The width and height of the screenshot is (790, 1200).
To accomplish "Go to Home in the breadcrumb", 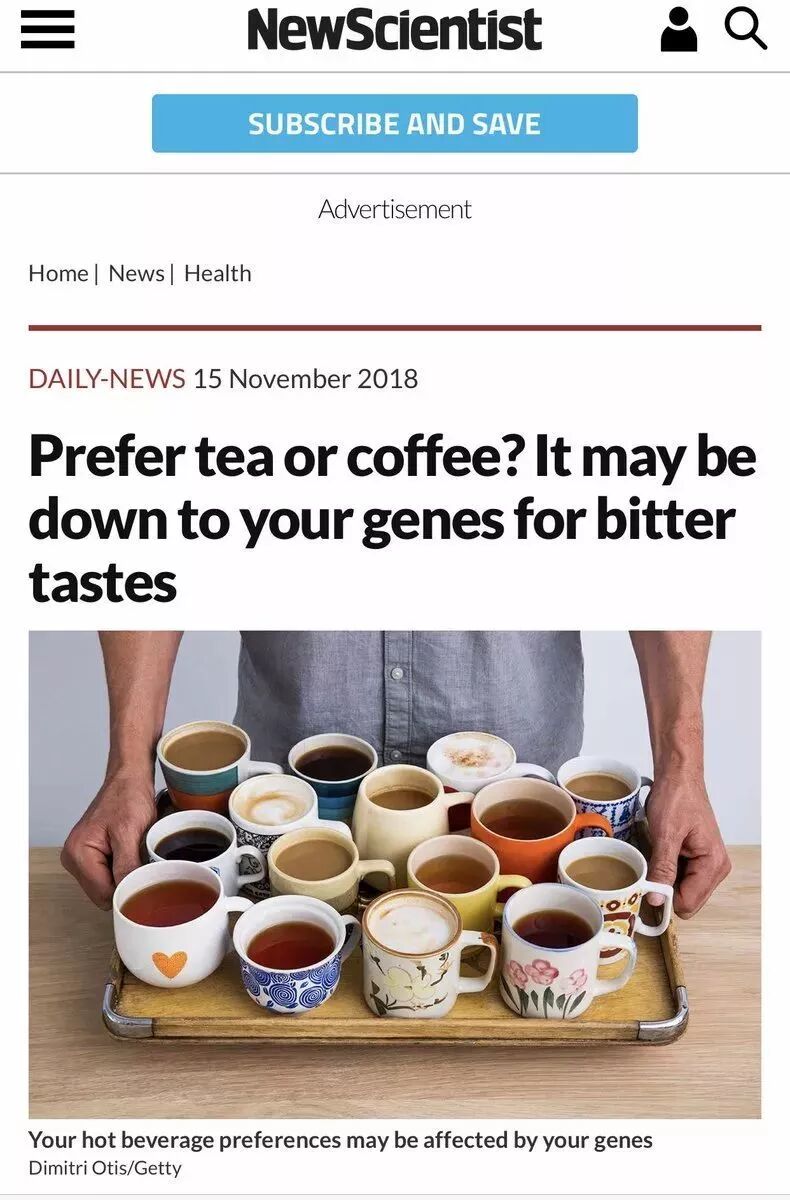I will coord(58,273).
